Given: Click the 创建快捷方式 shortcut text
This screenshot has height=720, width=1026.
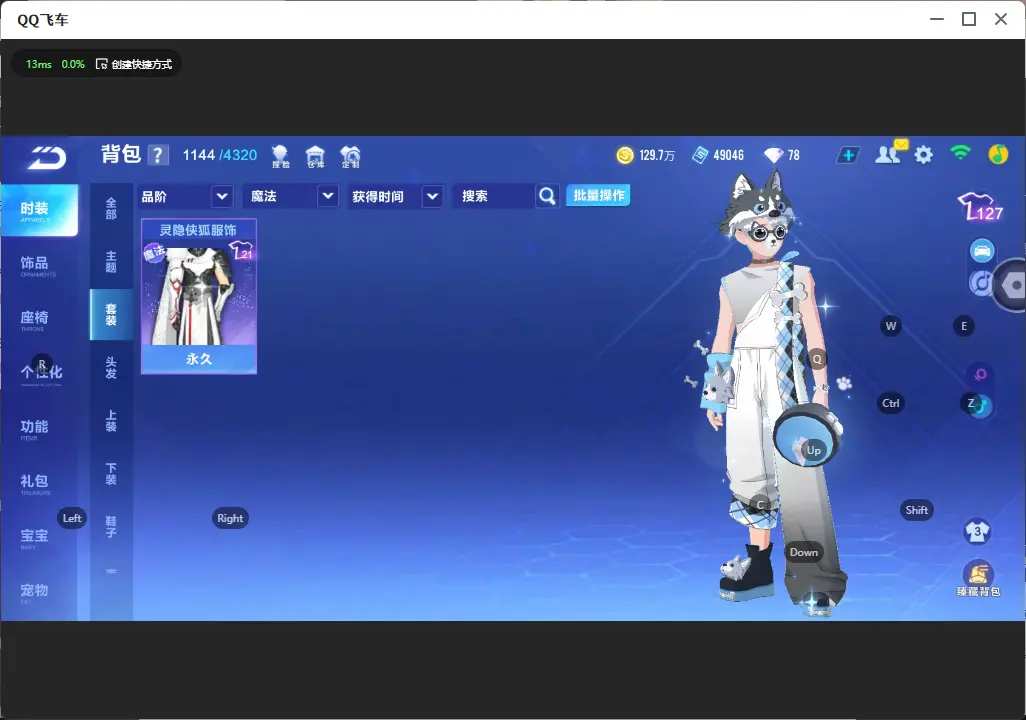Looking at the screenshot, I should [x=141, y=64].
